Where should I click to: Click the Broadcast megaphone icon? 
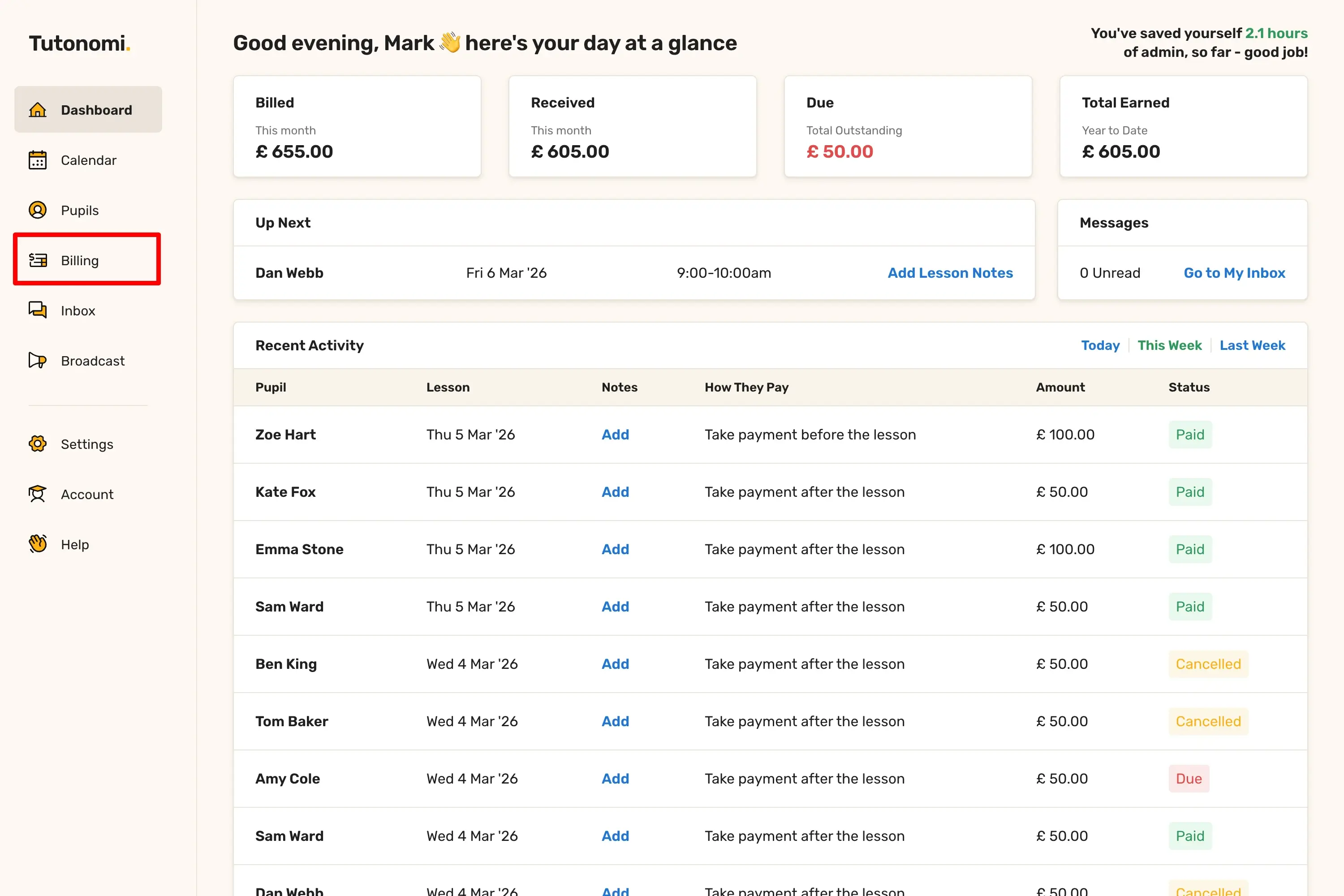pos(38,361)
